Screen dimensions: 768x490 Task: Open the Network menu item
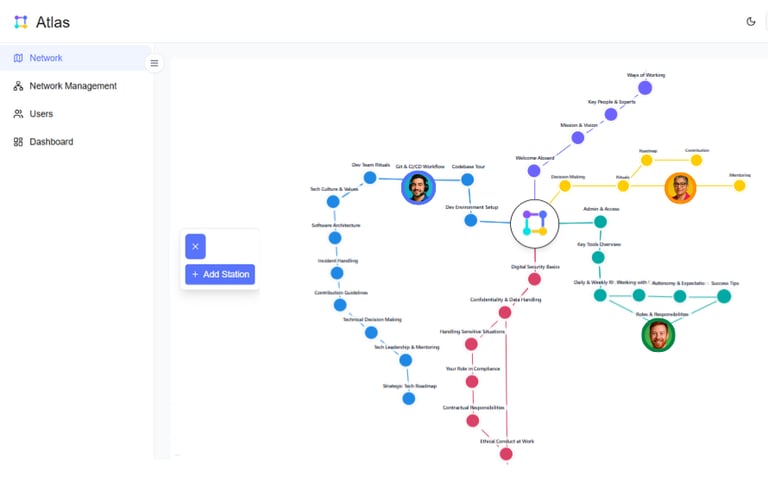75,58
